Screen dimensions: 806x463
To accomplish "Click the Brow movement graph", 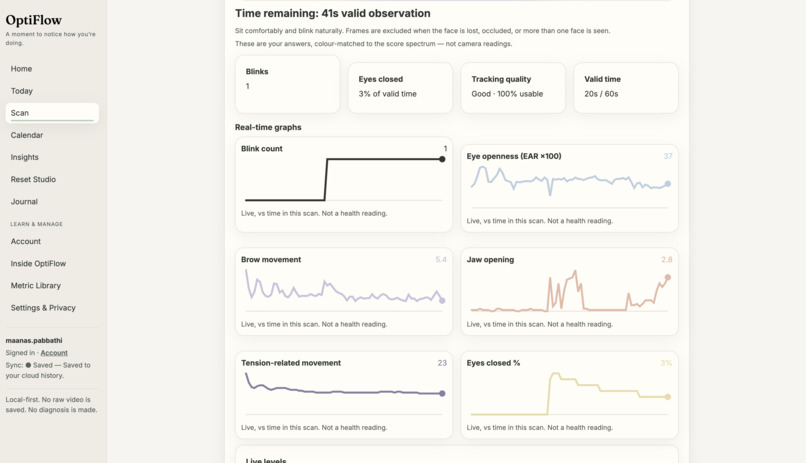I will pos(344,292).
